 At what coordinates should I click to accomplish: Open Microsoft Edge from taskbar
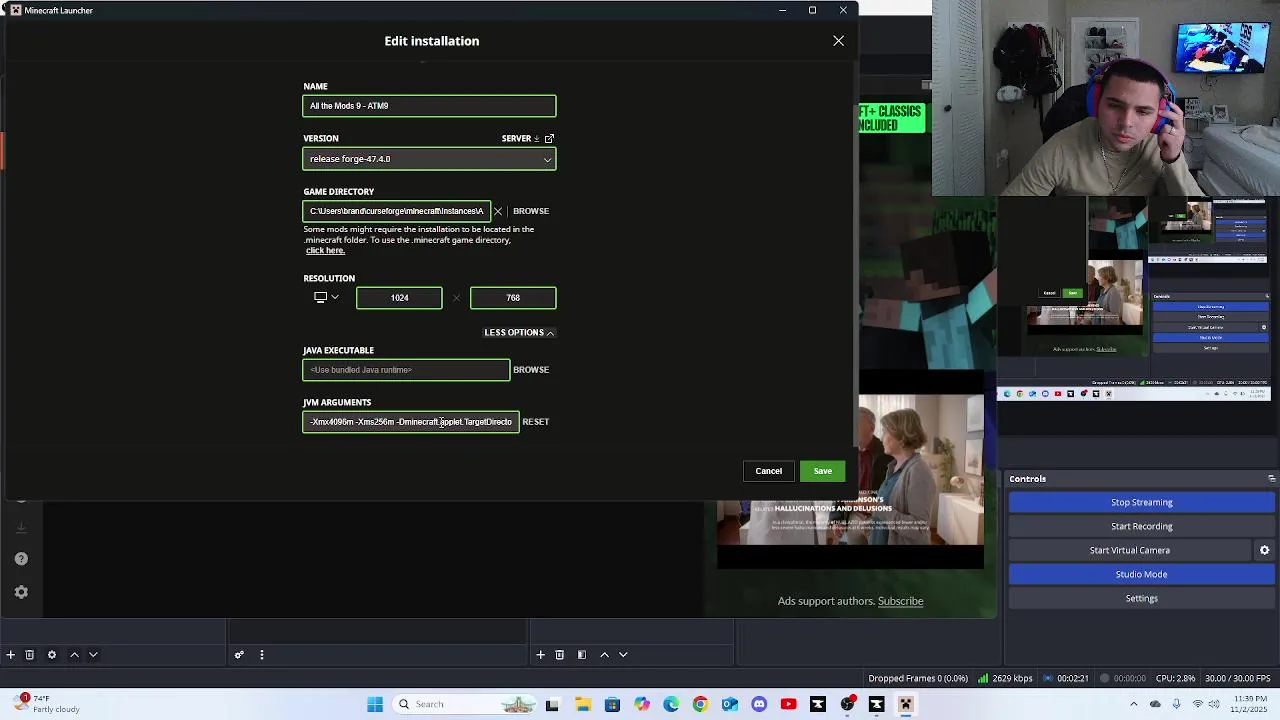[x=671, y=704]
